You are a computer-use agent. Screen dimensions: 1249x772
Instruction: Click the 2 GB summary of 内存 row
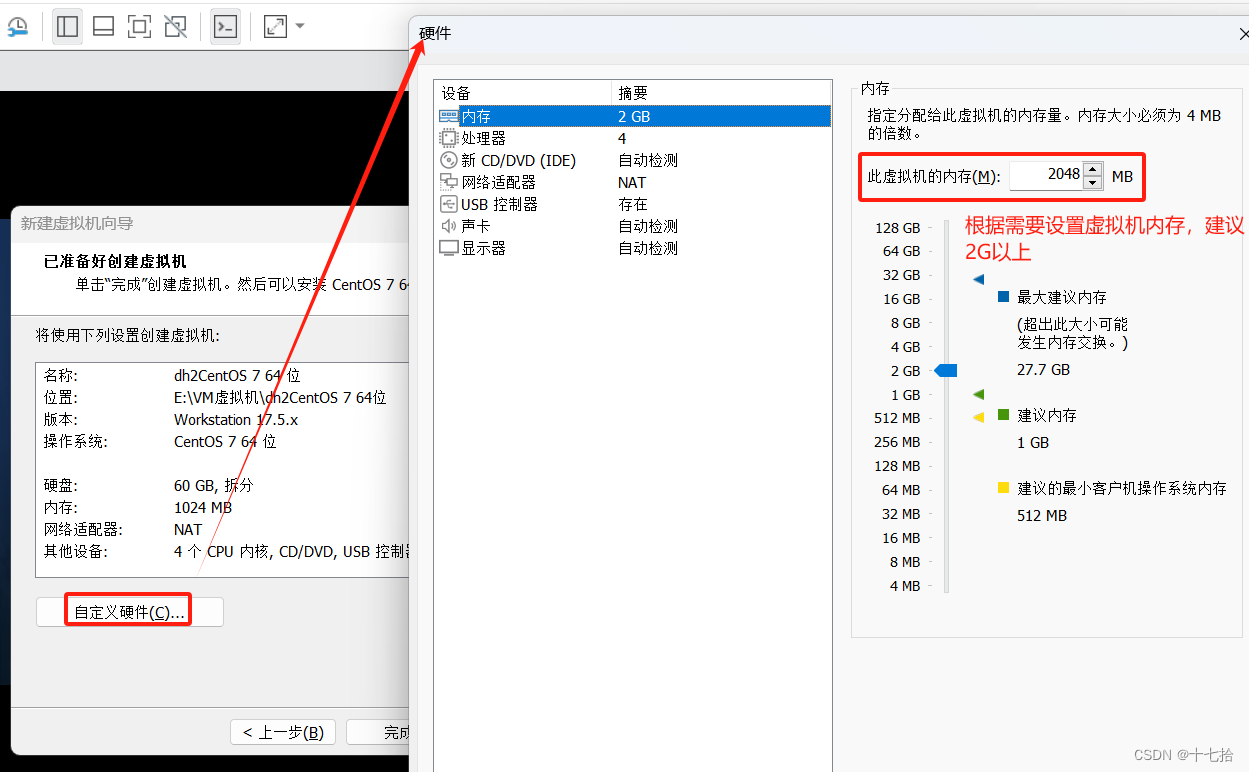pyautogui.click(x=634, y=116)
